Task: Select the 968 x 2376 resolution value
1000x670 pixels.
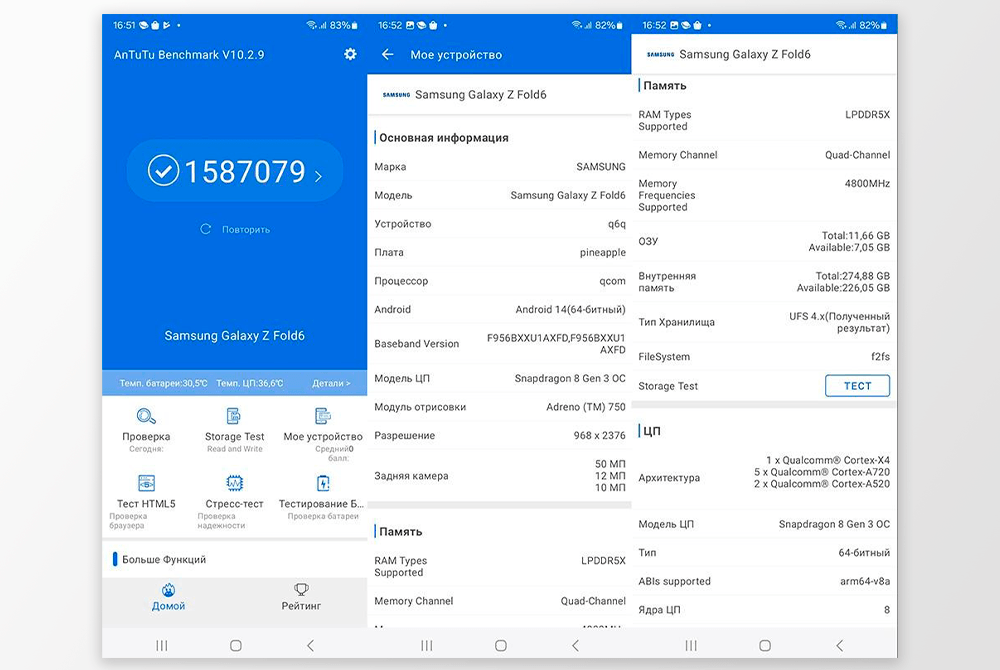Action: click(x=599, y=435)
